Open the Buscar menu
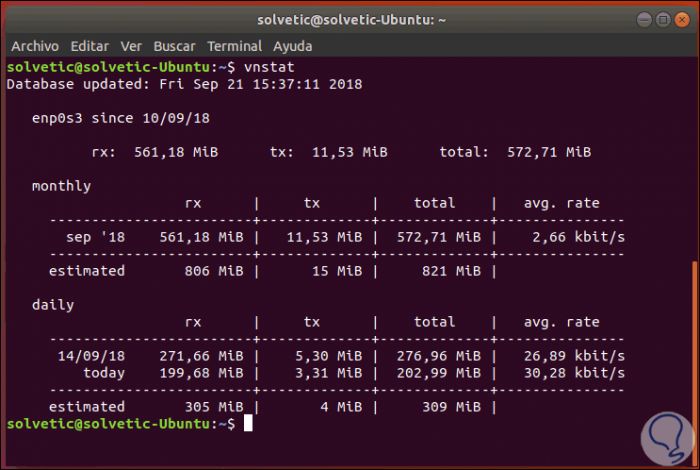Viewport: 700px width, 470px height. [x=174, y=46]
